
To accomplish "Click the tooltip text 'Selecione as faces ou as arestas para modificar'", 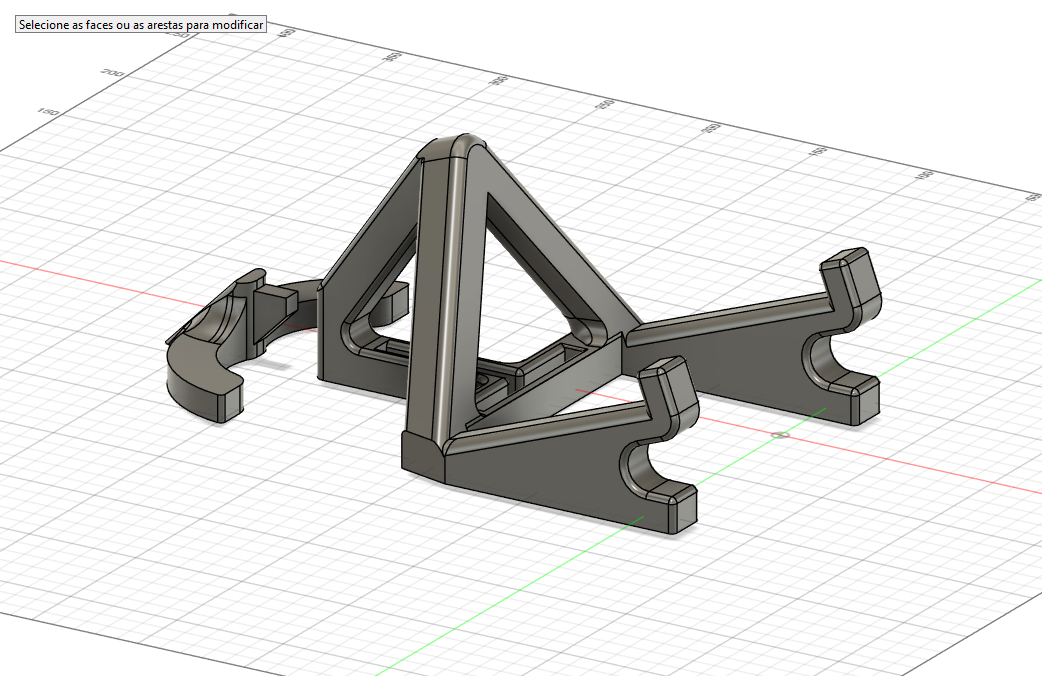I will coord(141,25).
